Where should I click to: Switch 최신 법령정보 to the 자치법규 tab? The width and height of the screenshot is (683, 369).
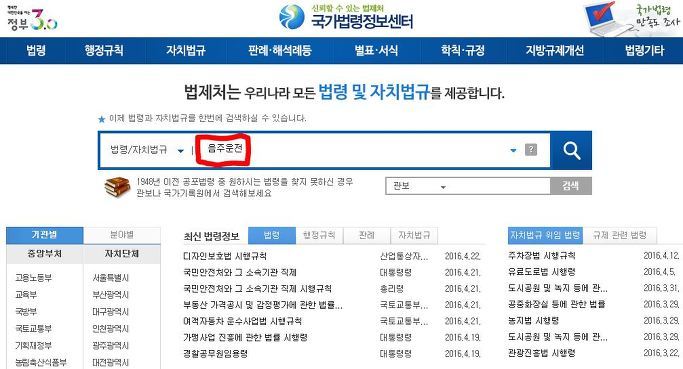pos(414,236)
